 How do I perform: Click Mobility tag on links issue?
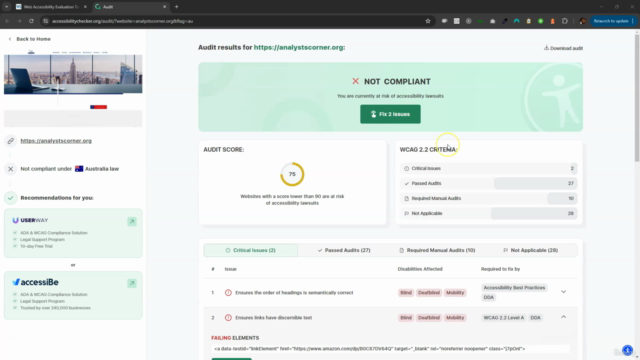click(455, 318)
